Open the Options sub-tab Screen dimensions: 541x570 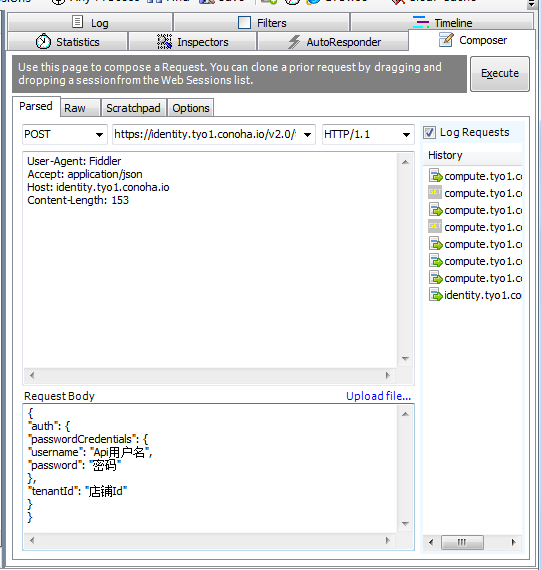pos(191,108)
